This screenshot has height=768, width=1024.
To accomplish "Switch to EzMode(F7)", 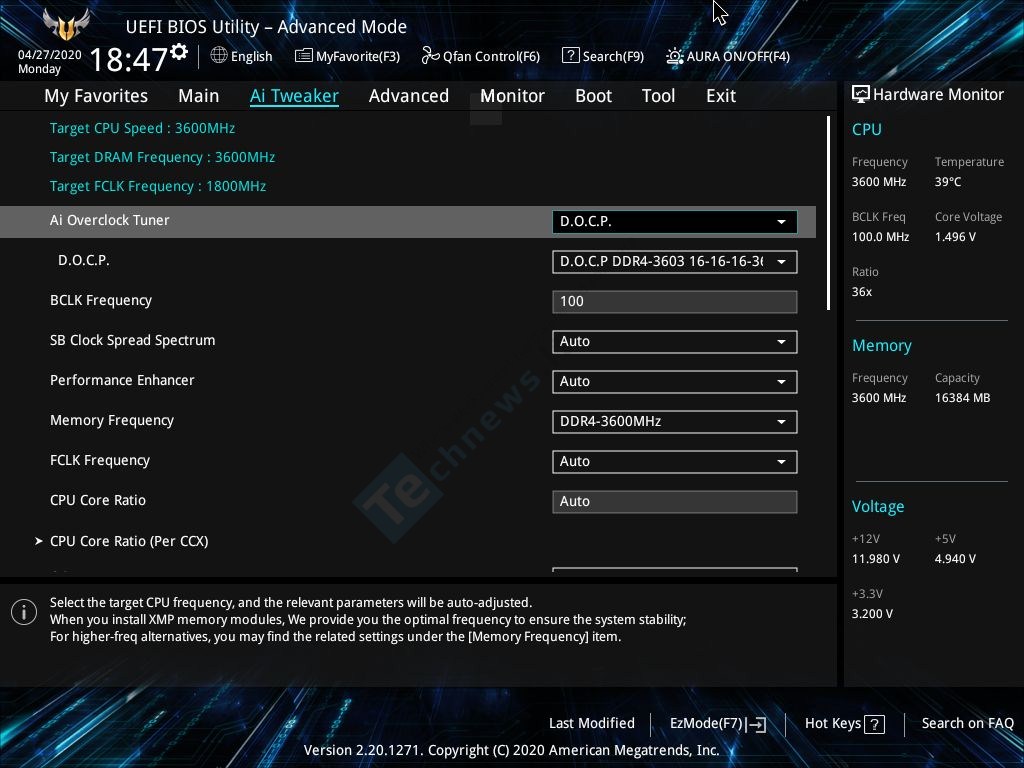I will click(718, 724).
